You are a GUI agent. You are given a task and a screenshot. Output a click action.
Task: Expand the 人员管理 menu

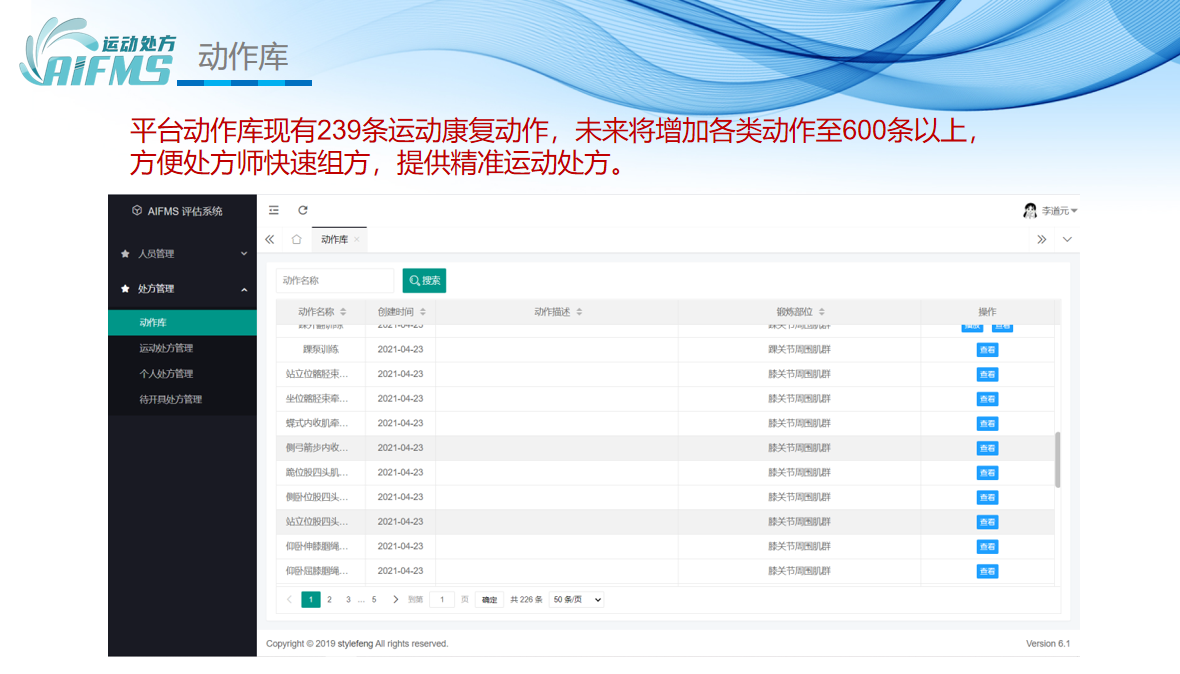(182, 254)
